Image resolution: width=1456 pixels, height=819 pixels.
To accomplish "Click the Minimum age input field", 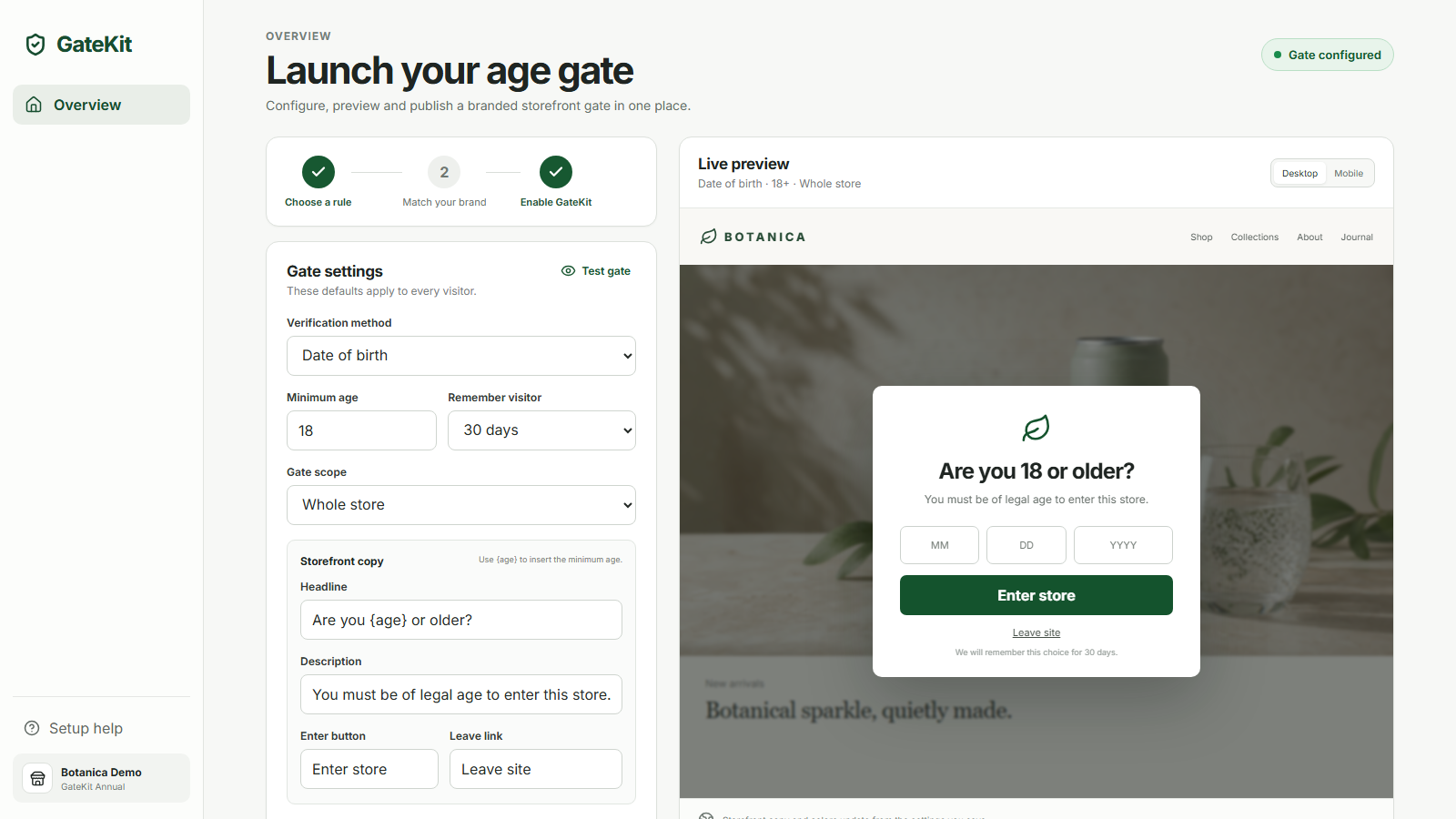I will (361, 430).
